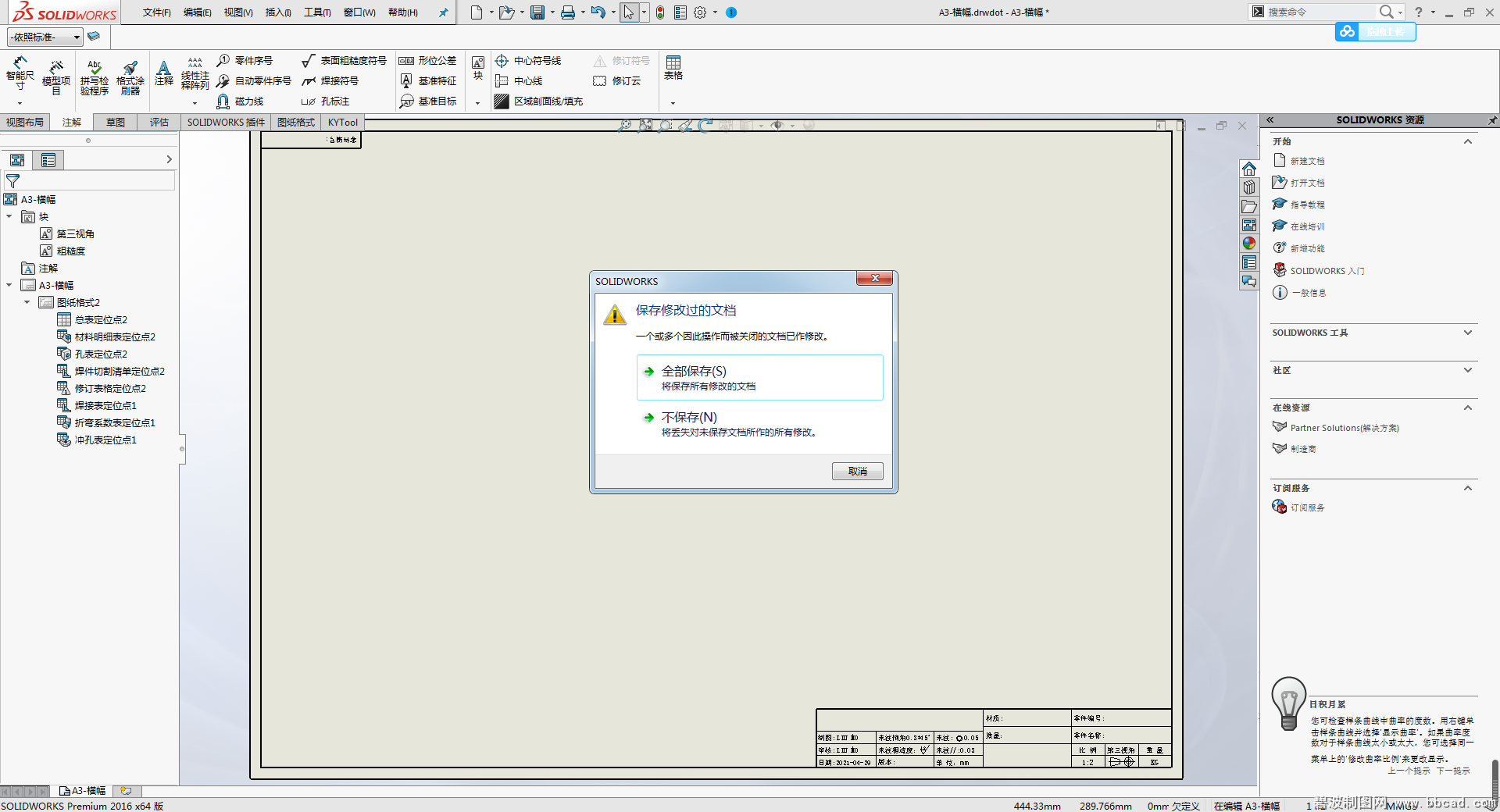Select the Area Hatch/Fill tool
This screenshot has width=1500, height=812.
click(538, 101)
